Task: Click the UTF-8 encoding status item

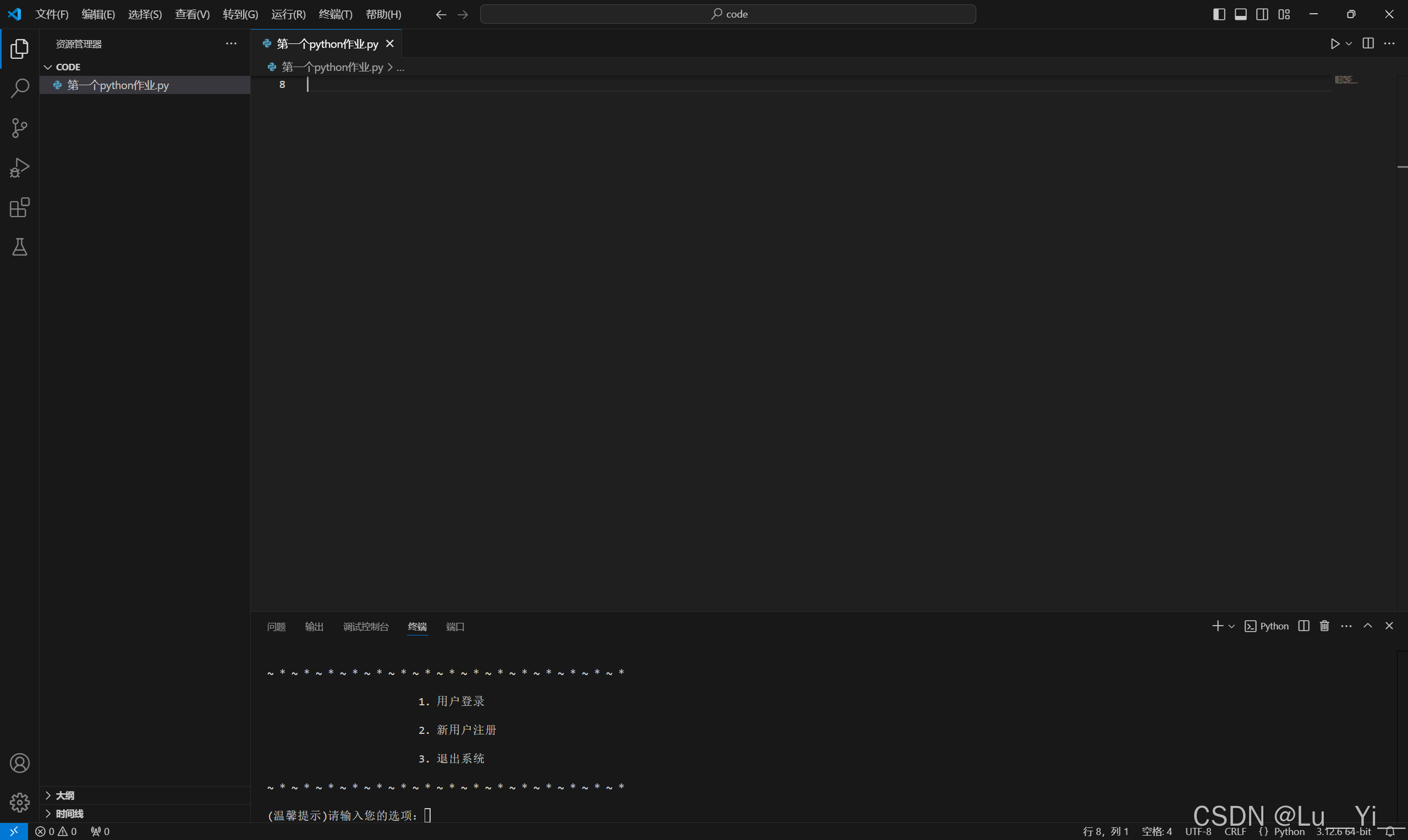Action: point(1198,832)
